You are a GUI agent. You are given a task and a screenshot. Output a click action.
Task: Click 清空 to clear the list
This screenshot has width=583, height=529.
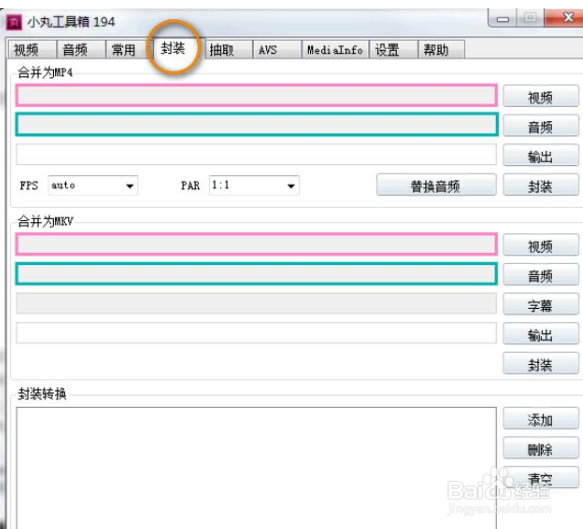click(x=541, y=478)
